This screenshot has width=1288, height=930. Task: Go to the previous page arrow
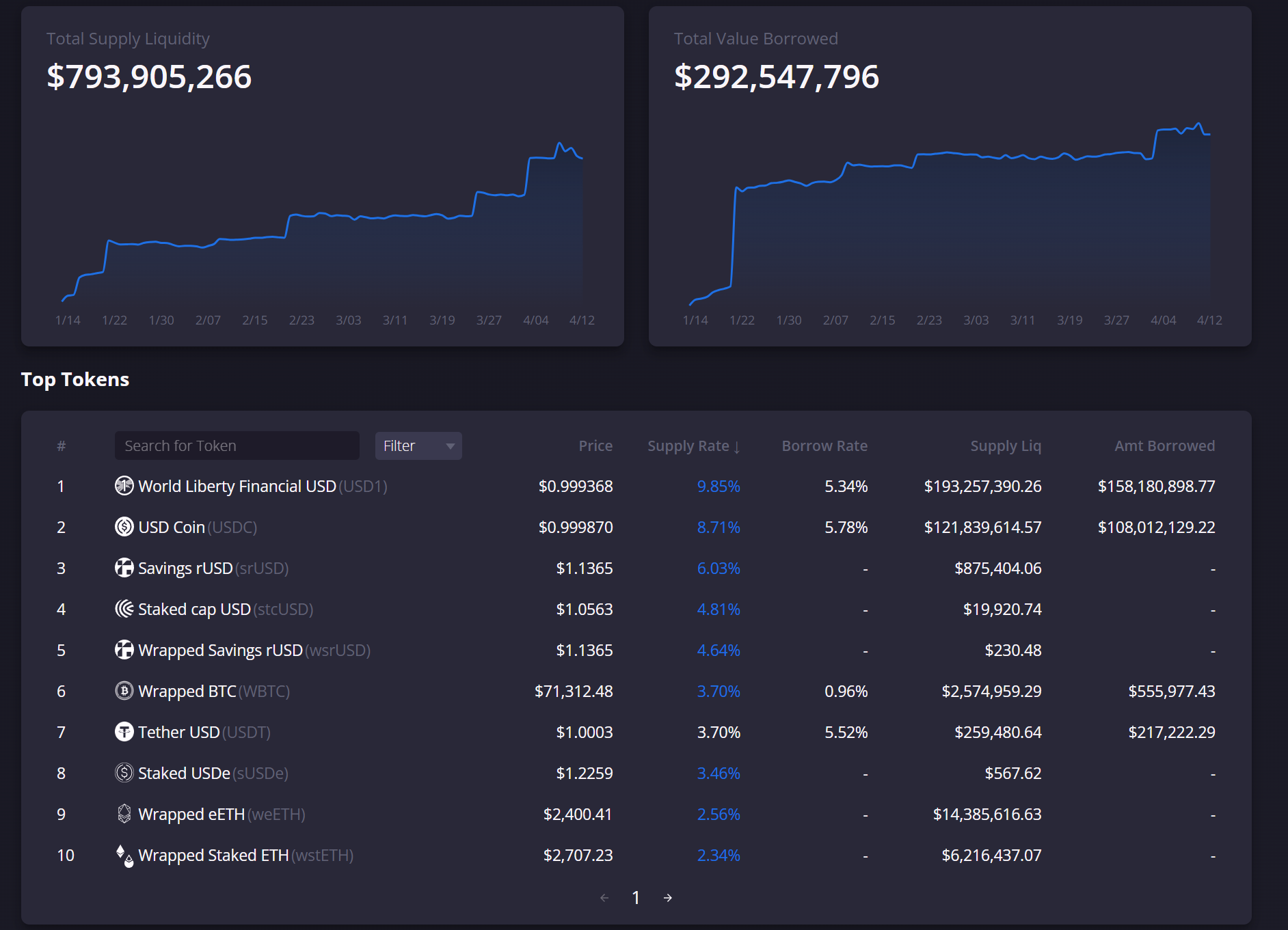point(604,898)
